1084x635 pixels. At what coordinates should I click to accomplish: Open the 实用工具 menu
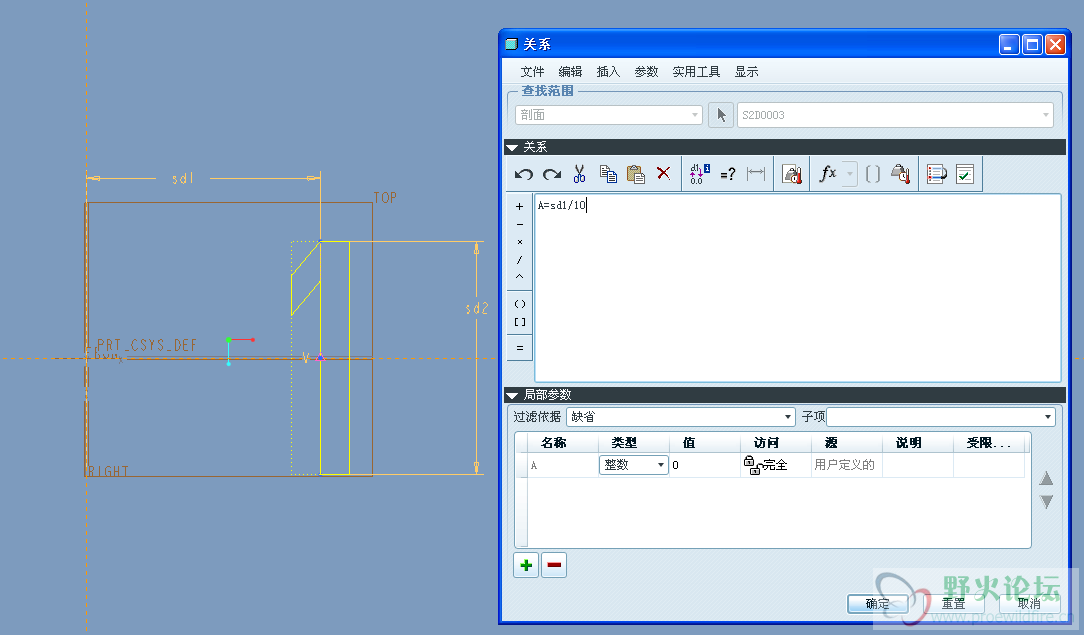696,72
